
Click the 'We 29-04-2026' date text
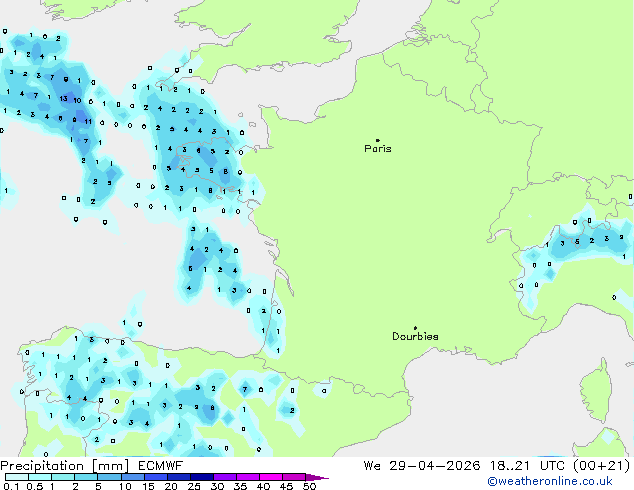point(422,466)
